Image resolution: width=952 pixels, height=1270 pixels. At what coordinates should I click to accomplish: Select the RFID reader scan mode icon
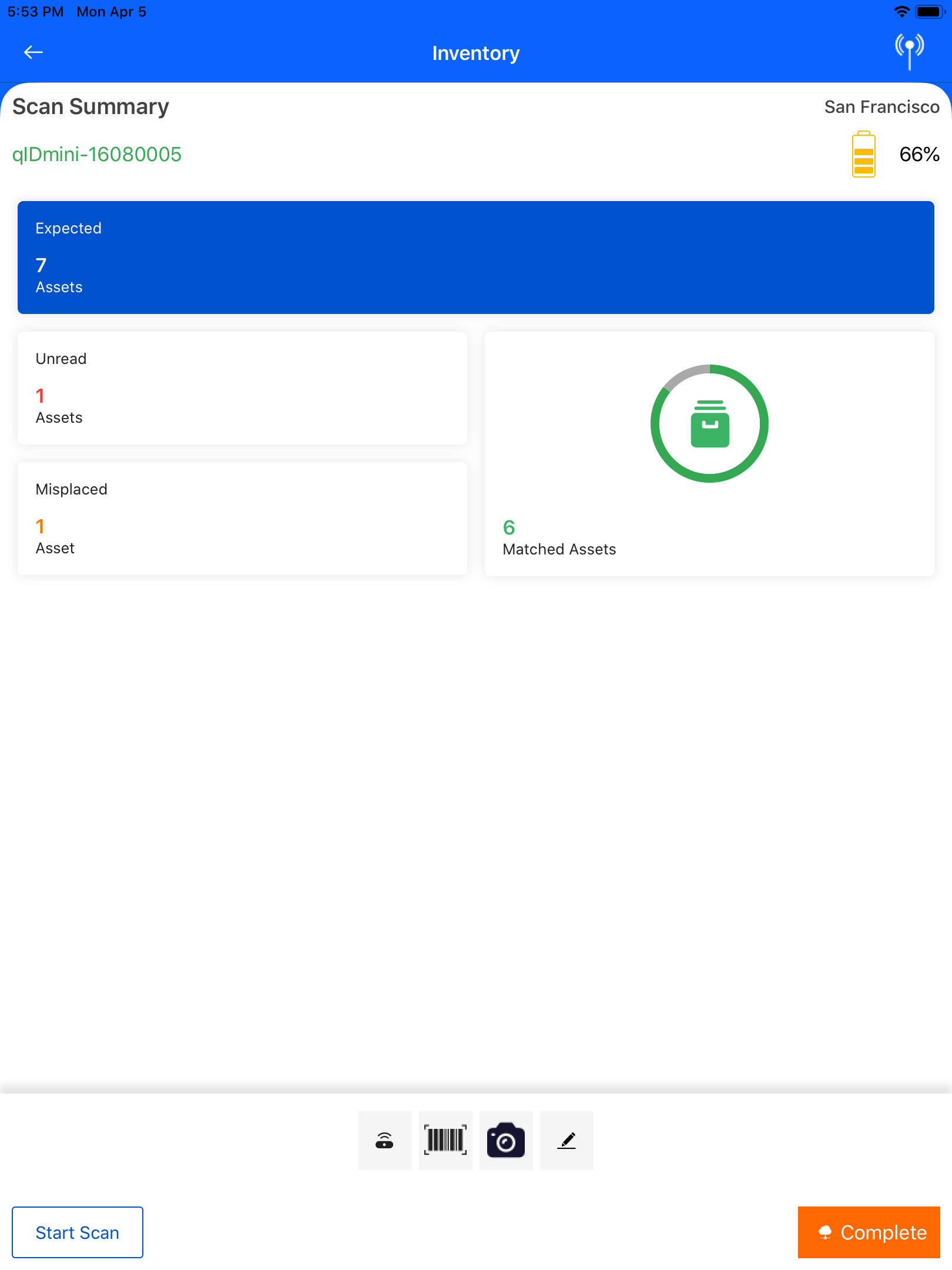[x=385, y=1140]
